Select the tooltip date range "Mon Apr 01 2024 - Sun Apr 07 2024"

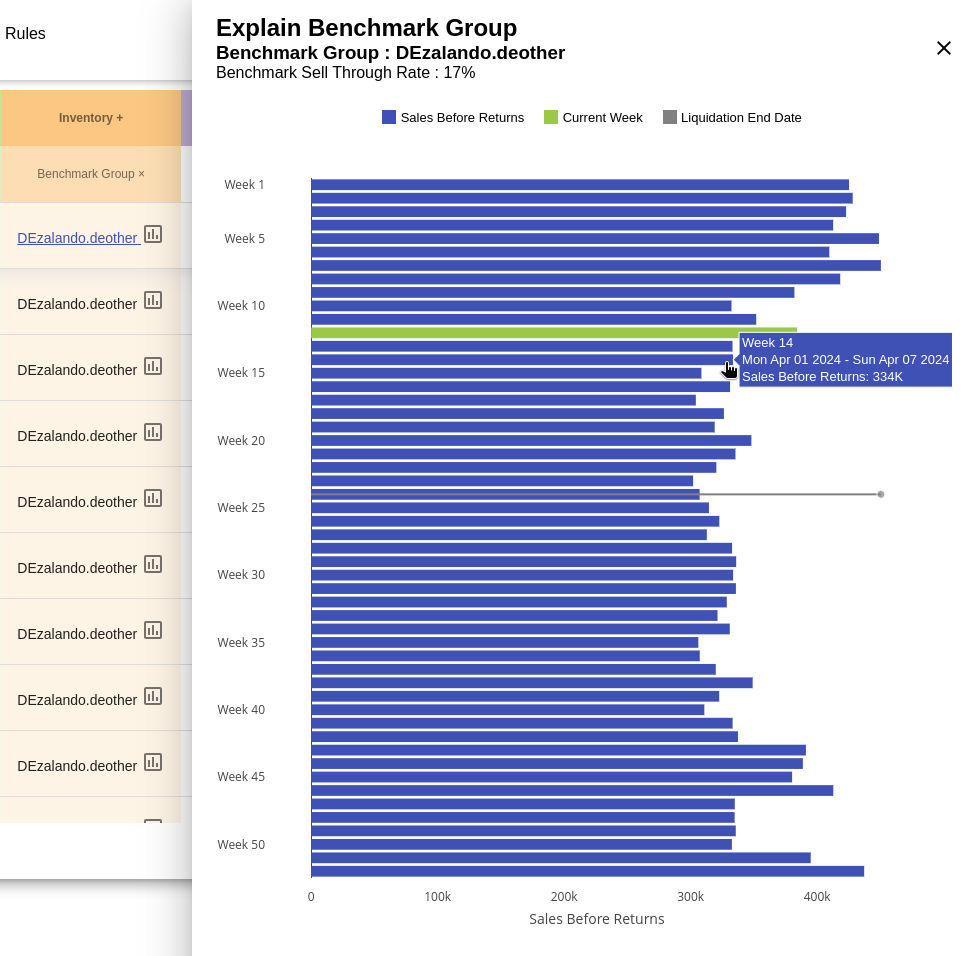846,360
